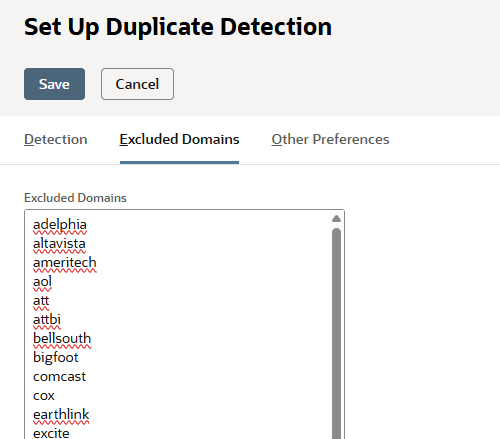500x439 pixels.
Task: Click 'excite' in the domains list
Action: pyautogui.click(x=51, y=433)
